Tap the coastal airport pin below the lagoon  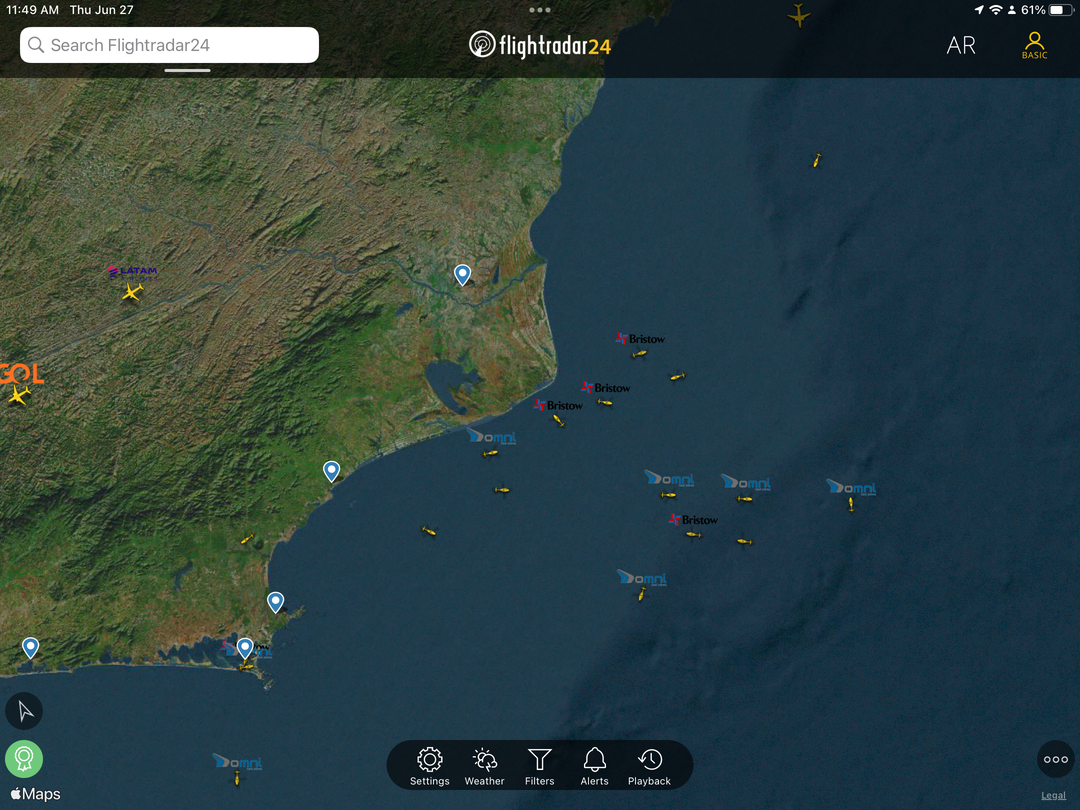point(331,471)
